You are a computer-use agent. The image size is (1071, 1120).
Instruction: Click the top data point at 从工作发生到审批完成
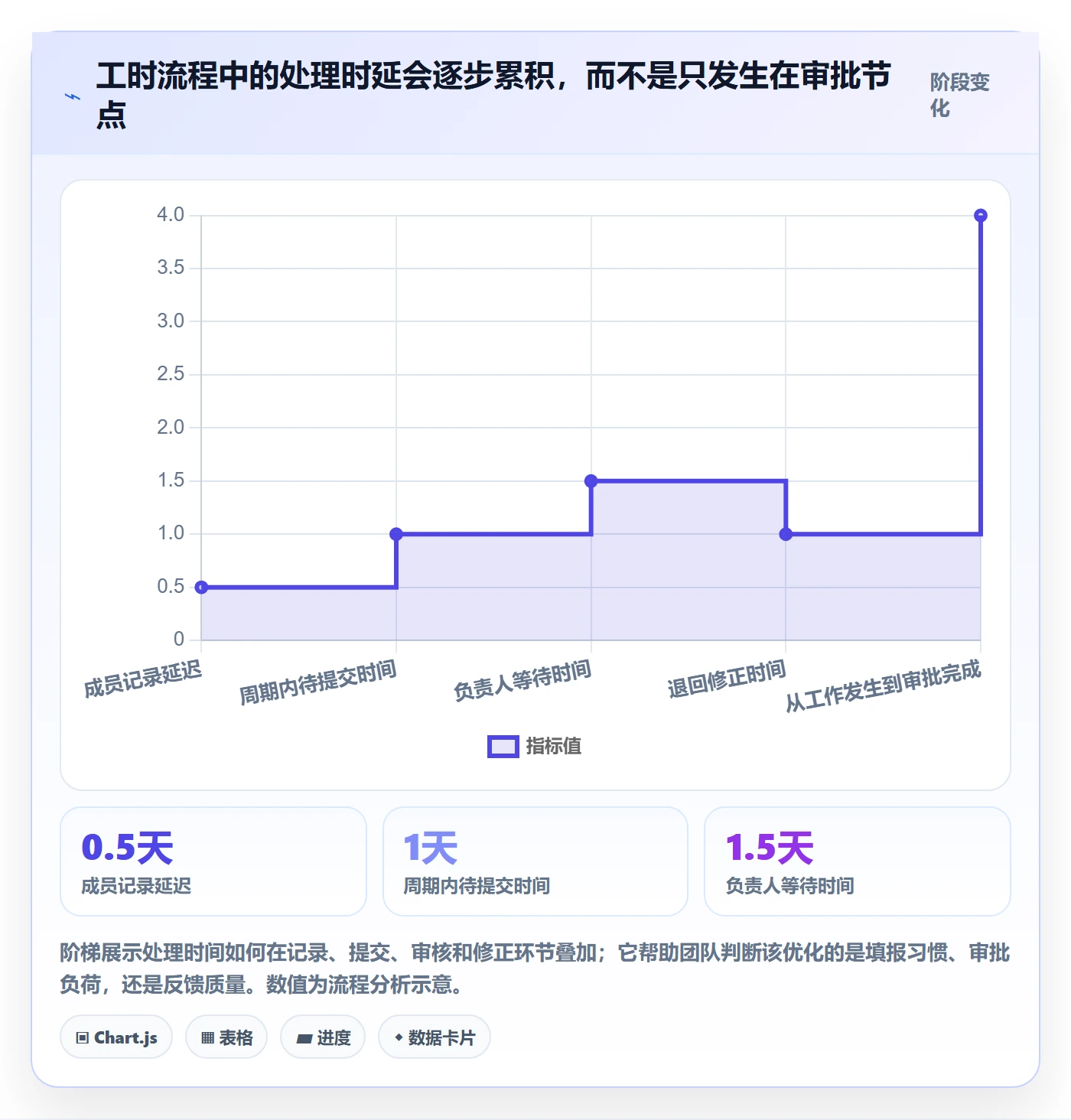click(981, 216)
